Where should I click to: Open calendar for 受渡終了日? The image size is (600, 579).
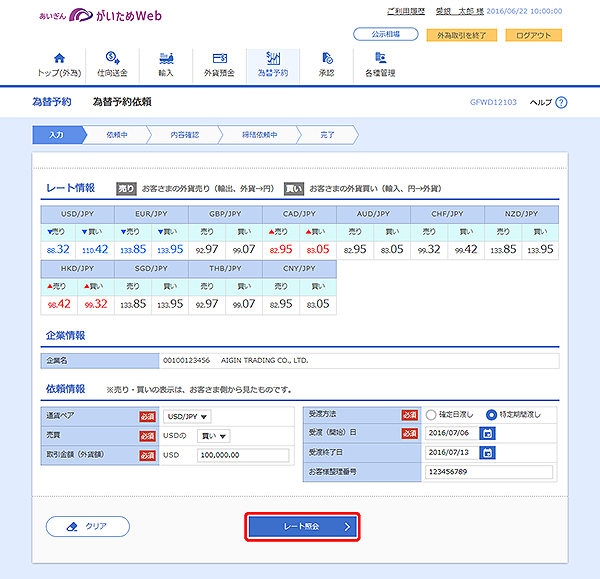pos(488,453)
